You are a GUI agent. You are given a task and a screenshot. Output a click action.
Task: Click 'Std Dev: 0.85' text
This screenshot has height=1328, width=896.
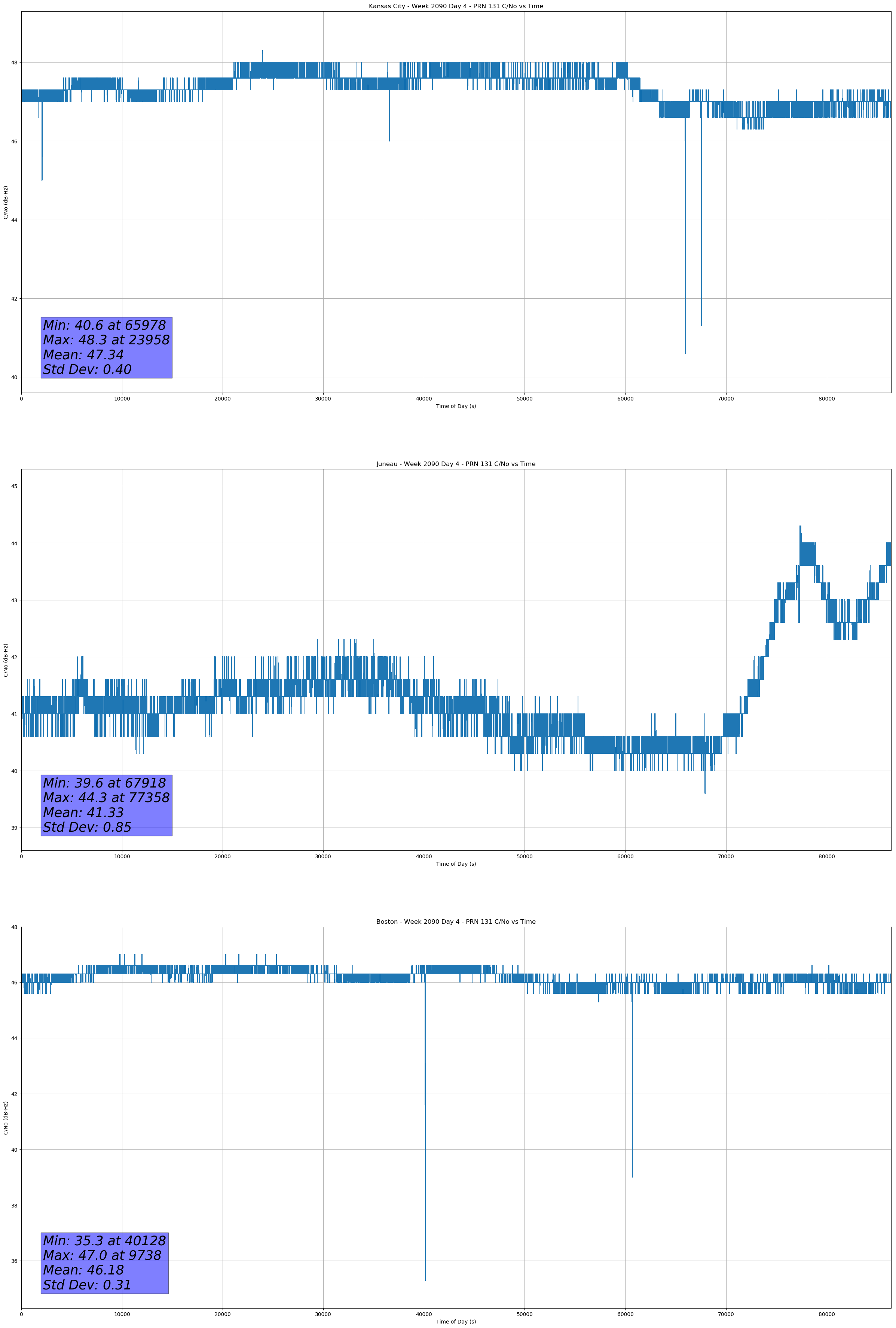(88, 828)
